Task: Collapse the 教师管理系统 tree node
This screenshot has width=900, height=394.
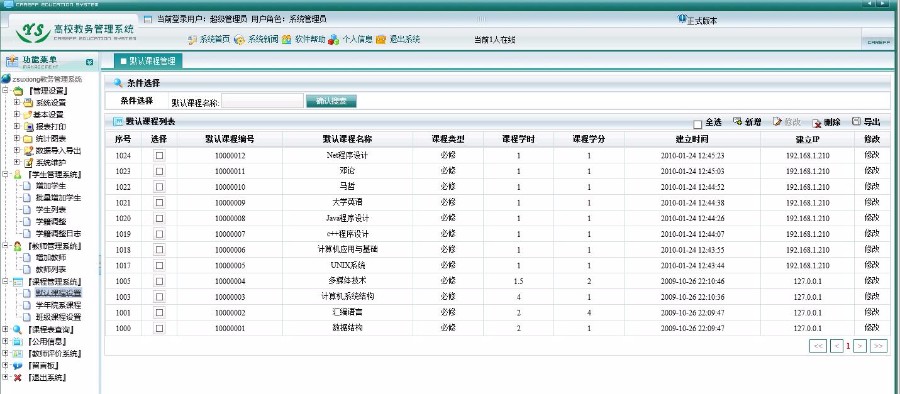Action: (5, 246)
